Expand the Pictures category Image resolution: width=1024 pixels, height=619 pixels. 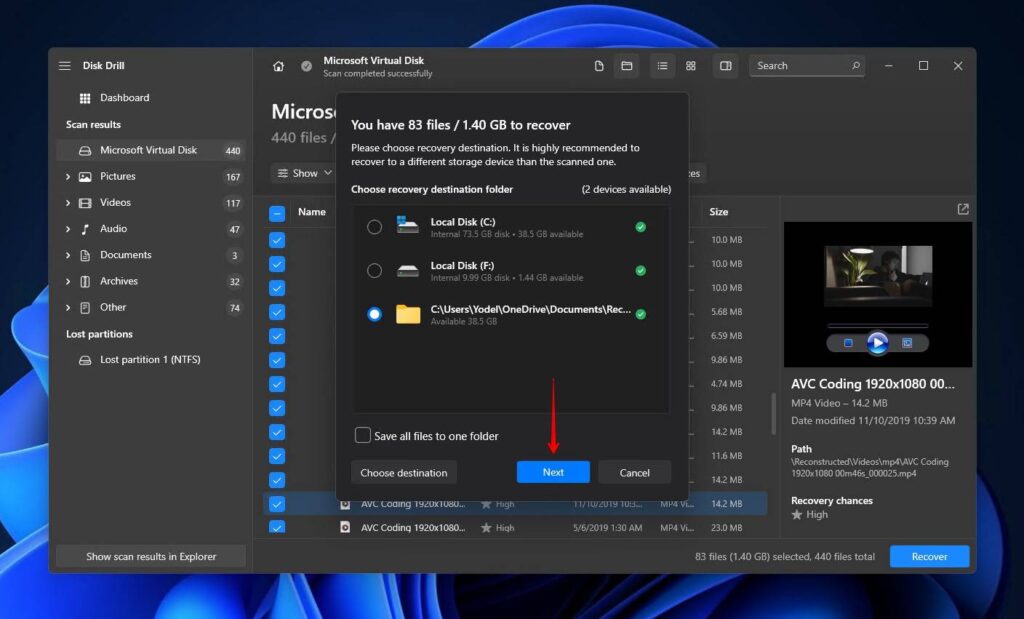(x=68, y=177)
